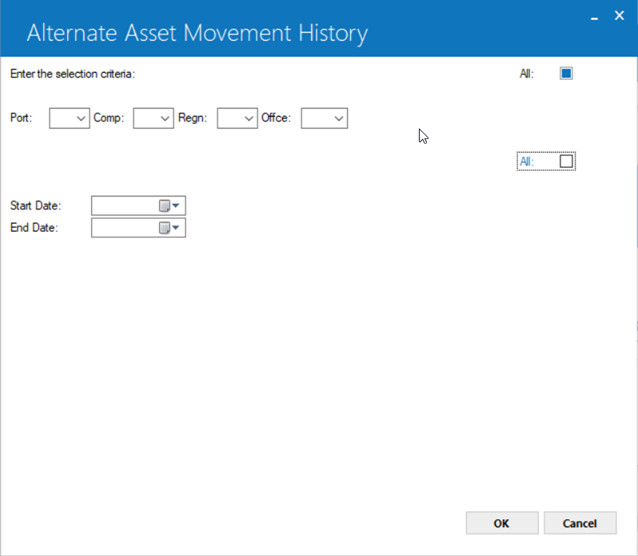Open the End Date calendar icon
The width and height of the screenshot is (638, 556).
click(164, 228)
